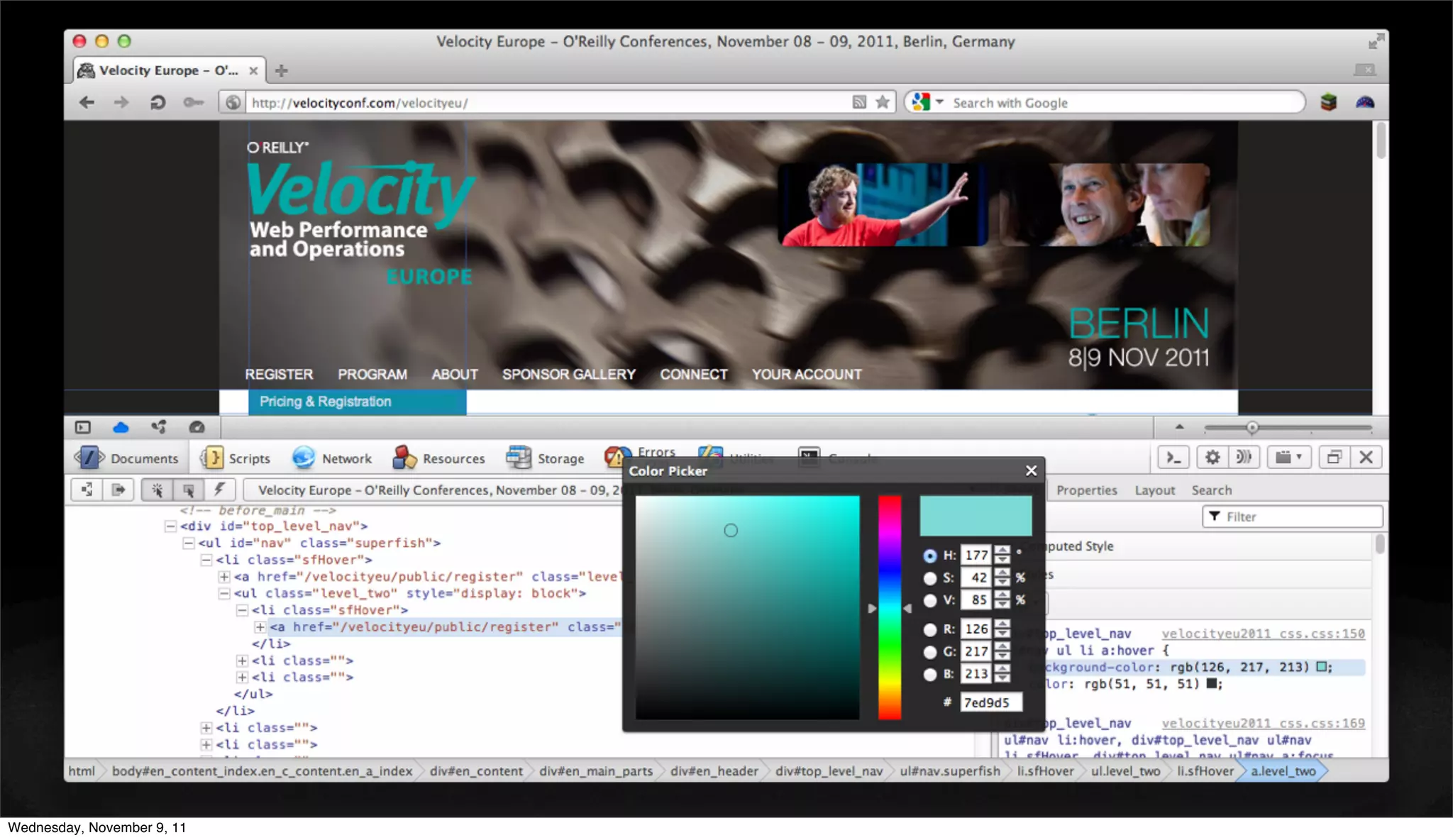The width and height of the screenshot is (1453, 840).
Task: Select the V value radio button
Action: (x=929, y=601)
